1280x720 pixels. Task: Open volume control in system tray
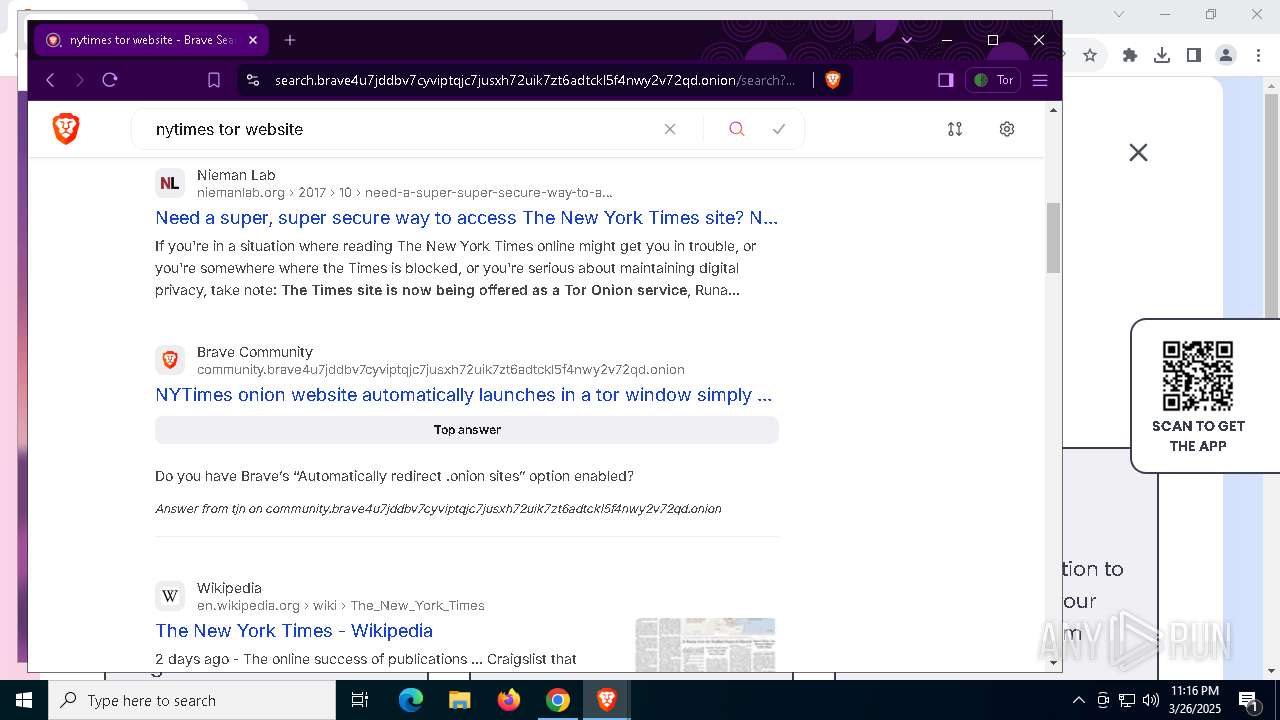1151,700
